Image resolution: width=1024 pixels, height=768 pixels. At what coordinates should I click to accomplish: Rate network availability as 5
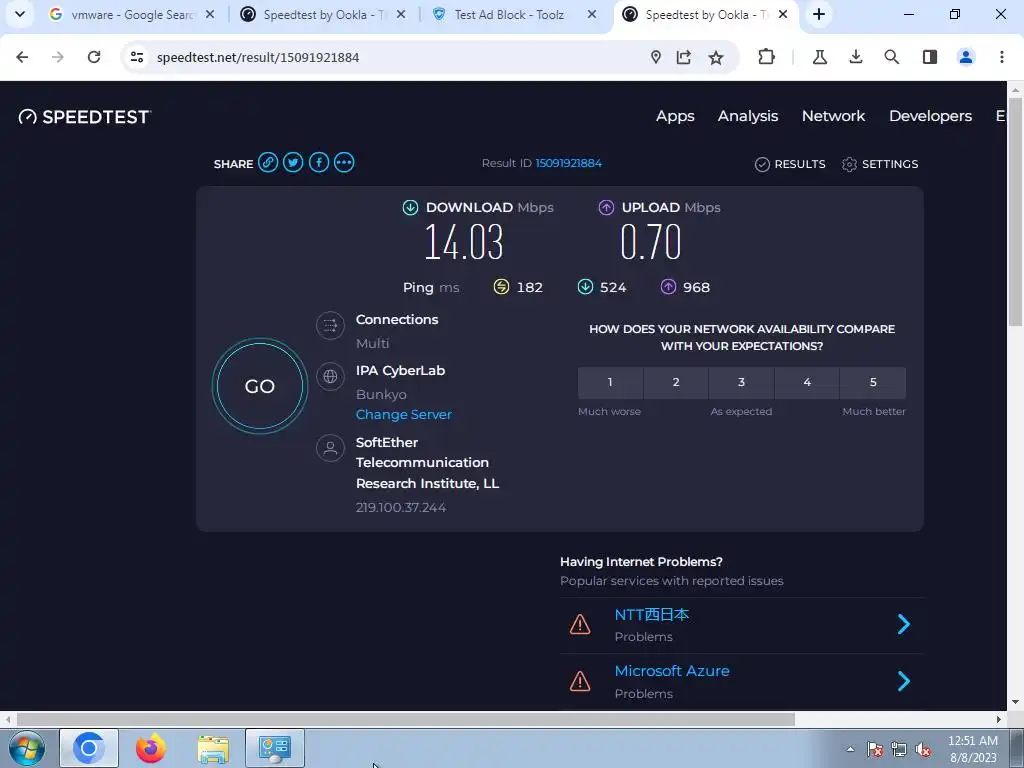(873, 383)
